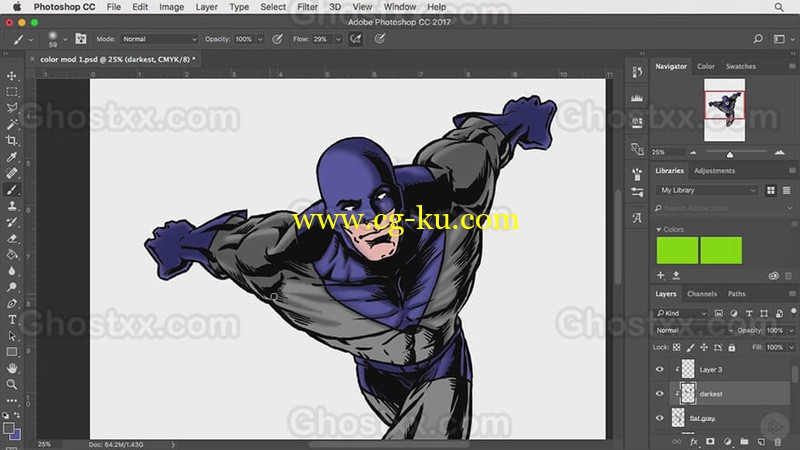
Task: Open the Filter menu
Action: coord(307,7)
